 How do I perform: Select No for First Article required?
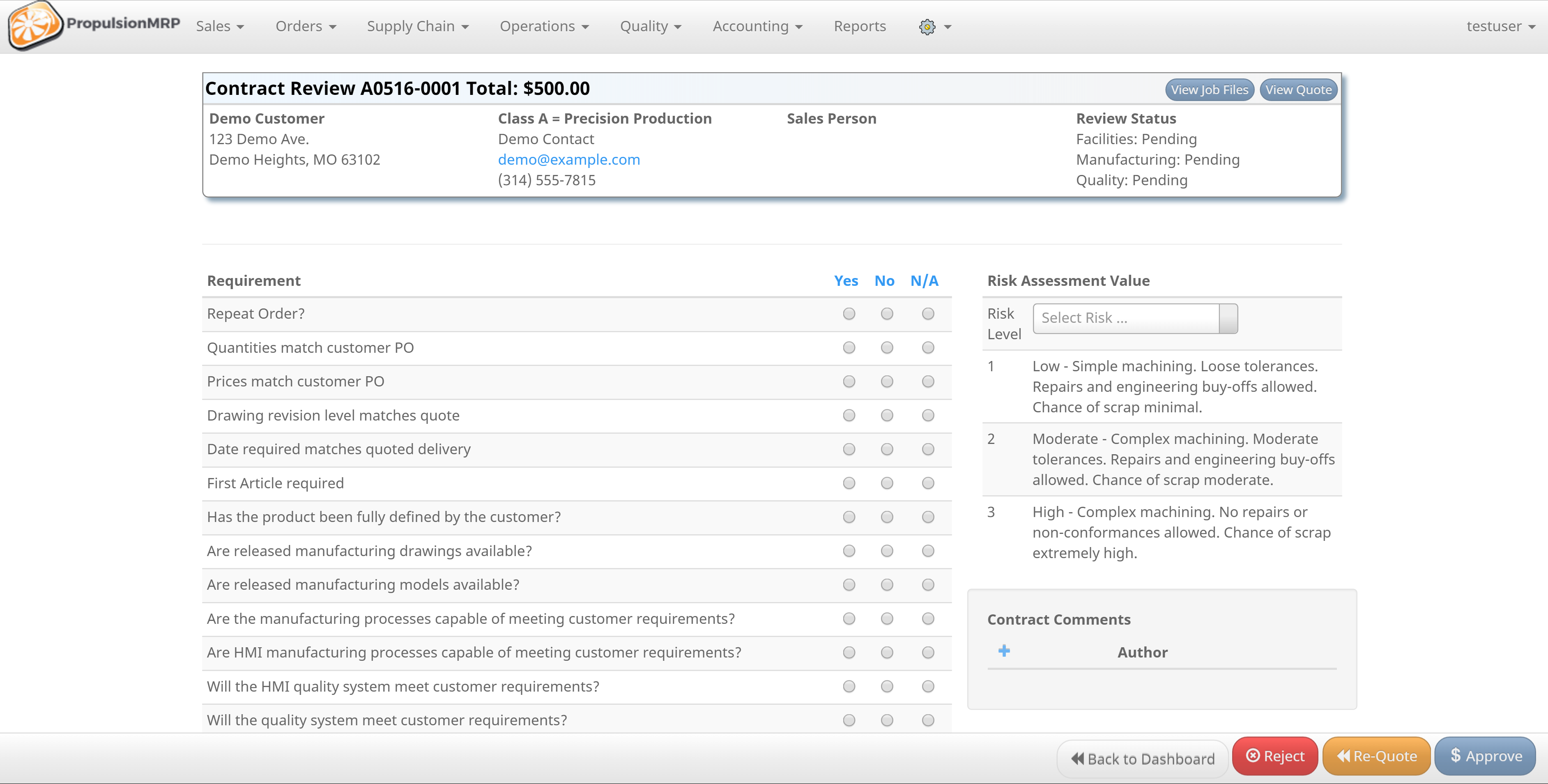pos(886,483)
